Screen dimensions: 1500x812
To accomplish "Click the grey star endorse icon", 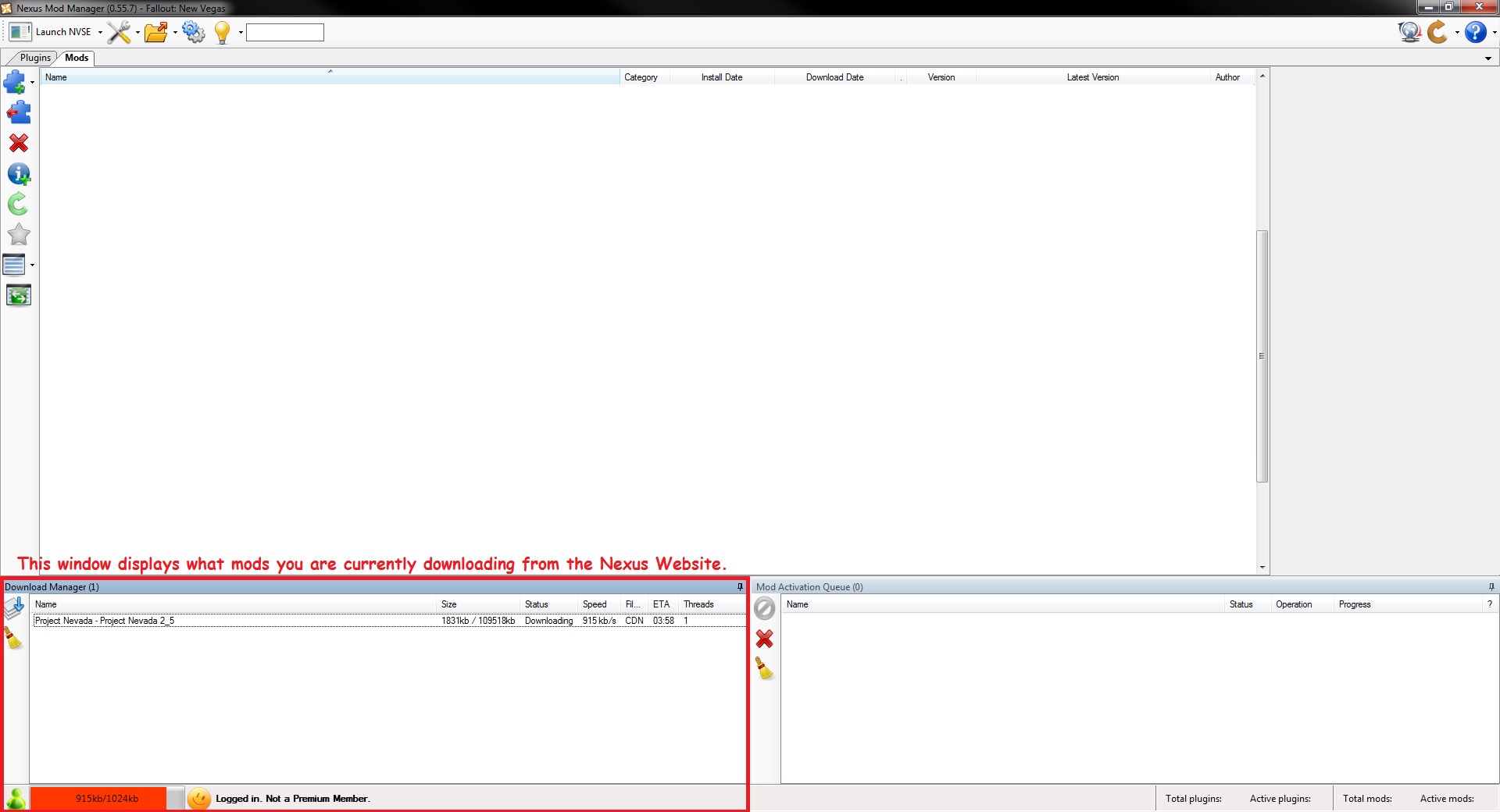I will [x=19, y=234].
